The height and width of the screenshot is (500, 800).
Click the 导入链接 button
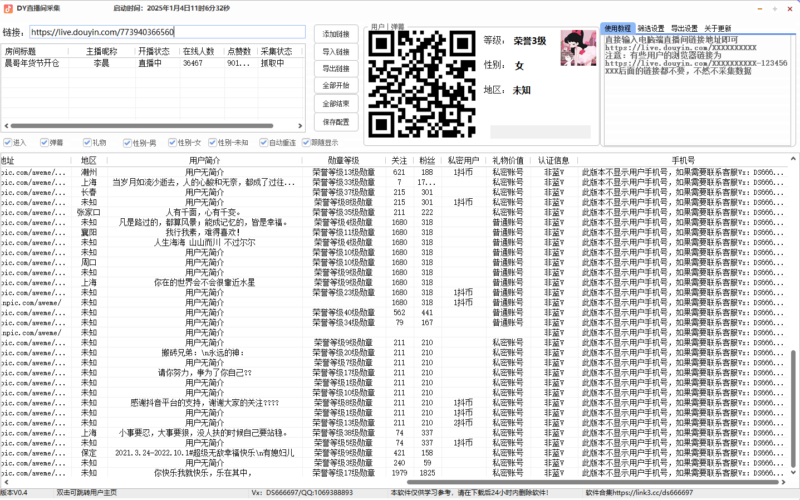(x=336, y=52)
